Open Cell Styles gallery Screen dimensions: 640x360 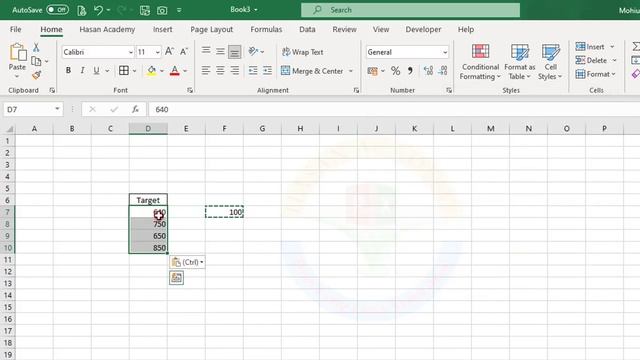click(x=550, y=62)
